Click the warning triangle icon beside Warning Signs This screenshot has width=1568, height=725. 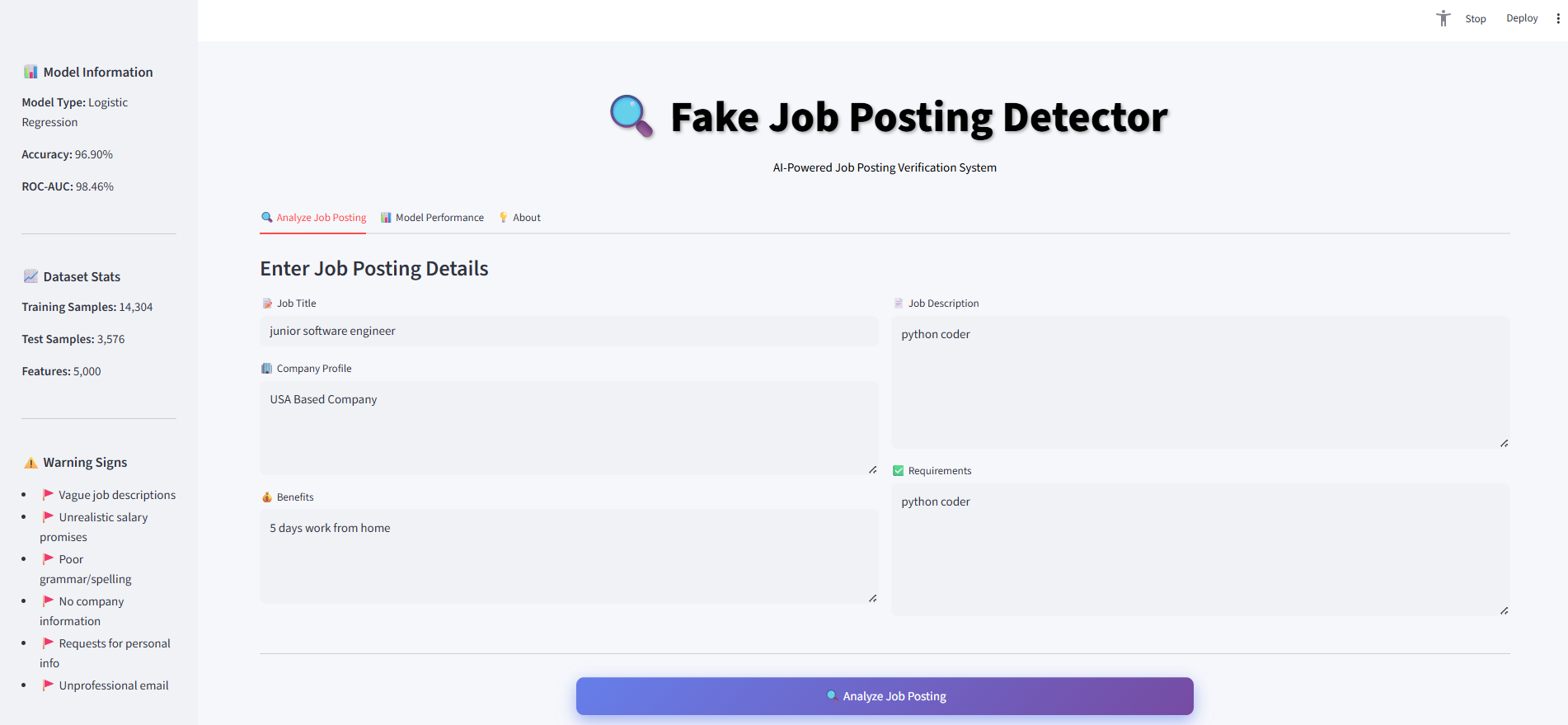click(31, 463)
